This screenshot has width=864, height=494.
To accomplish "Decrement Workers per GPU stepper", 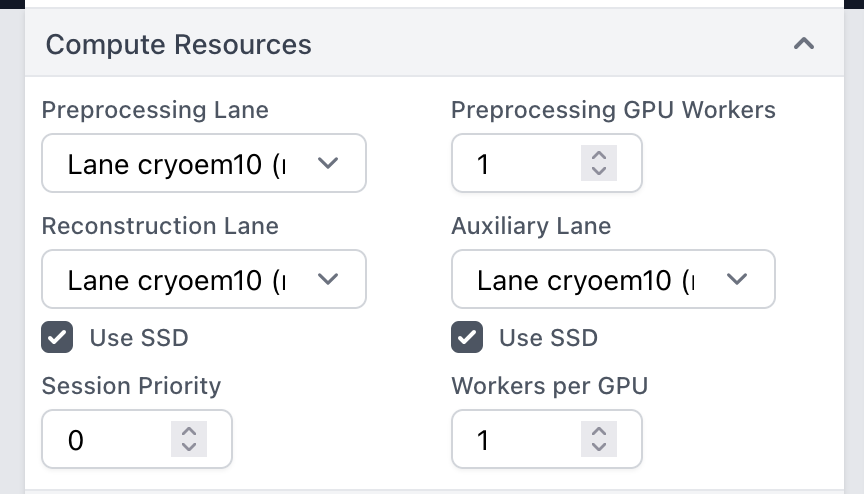I will point(598,448).
